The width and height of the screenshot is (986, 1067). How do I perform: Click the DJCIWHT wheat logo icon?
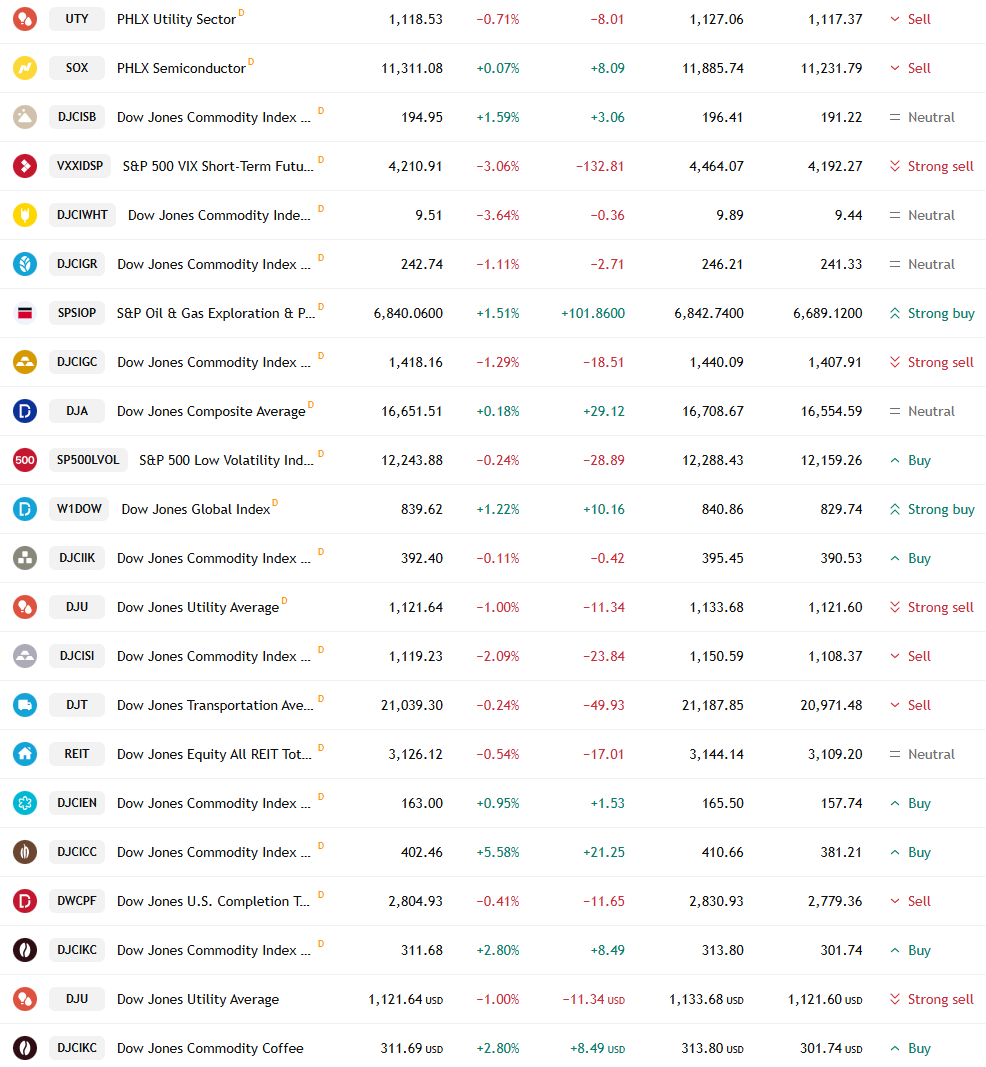pos(25,215)
